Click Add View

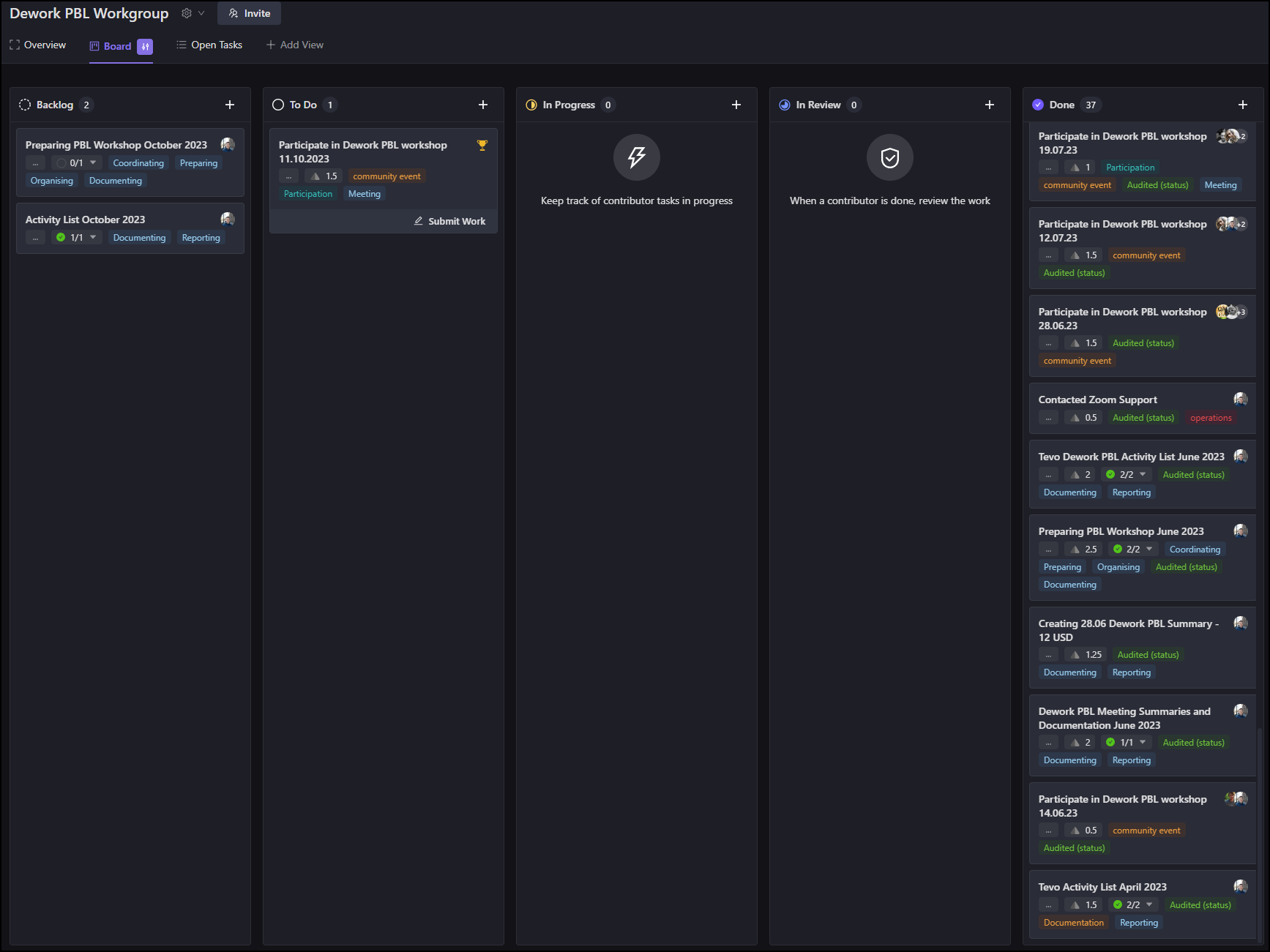pyautogui.click(x=295, y=45)
